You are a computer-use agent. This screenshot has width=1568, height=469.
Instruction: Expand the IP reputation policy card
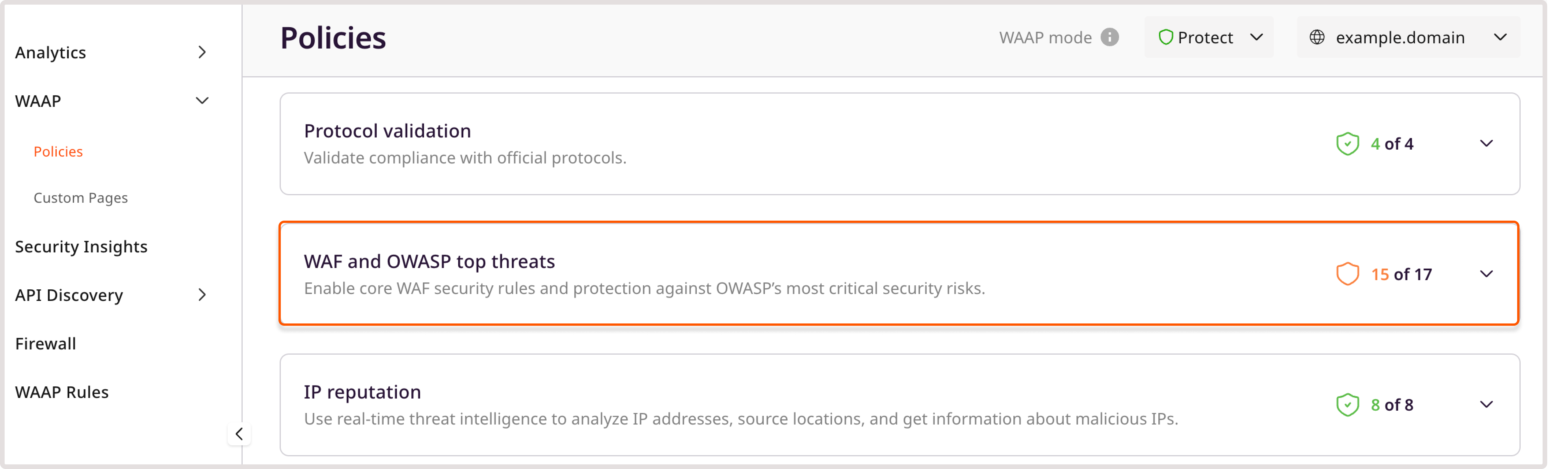(1487, 404)
